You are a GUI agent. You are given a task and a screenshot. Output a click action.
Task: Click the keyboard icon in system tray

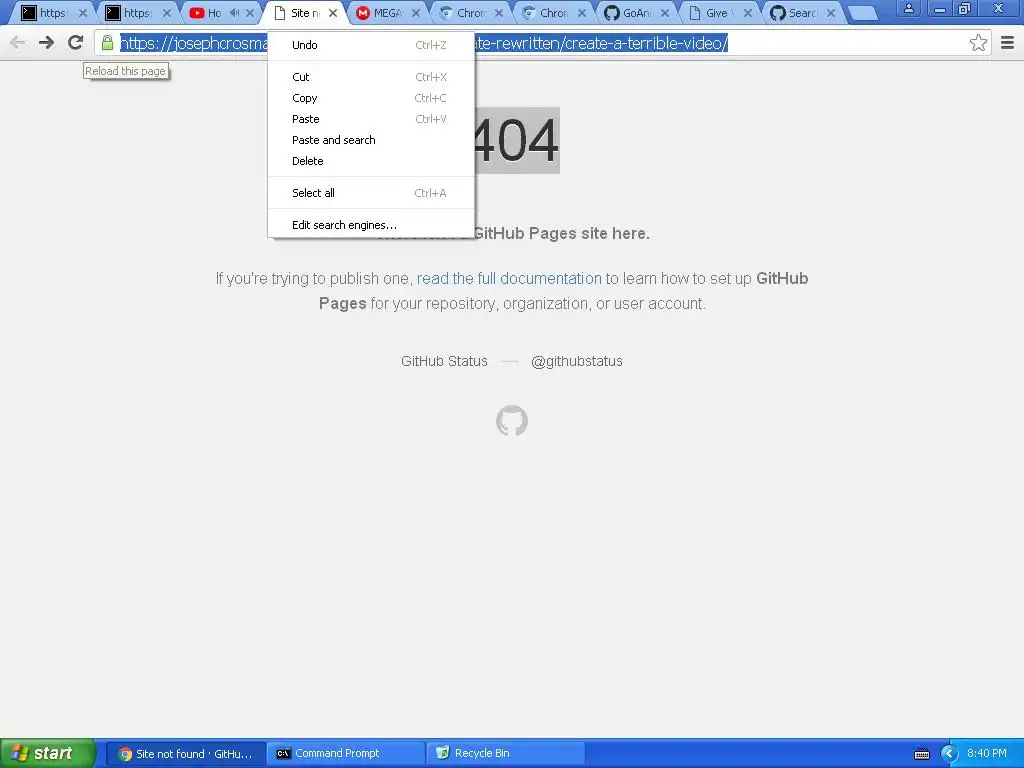tap(921, 754)
